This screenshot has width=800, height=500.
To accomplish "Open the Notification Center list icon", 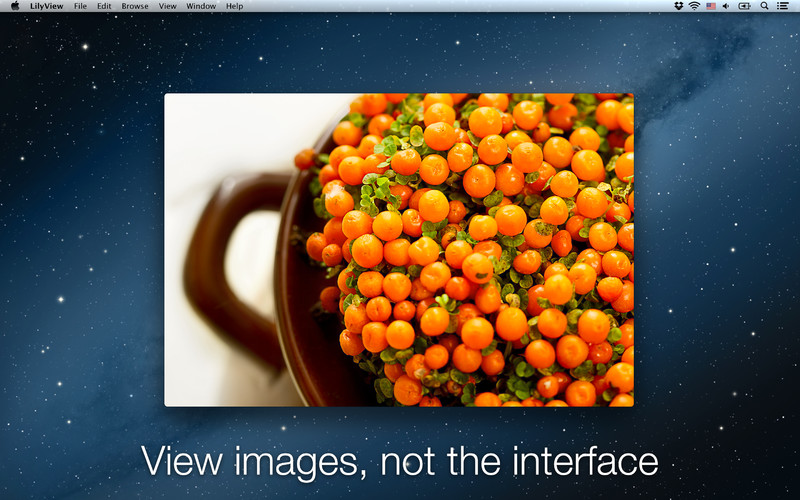I will 782,6.
